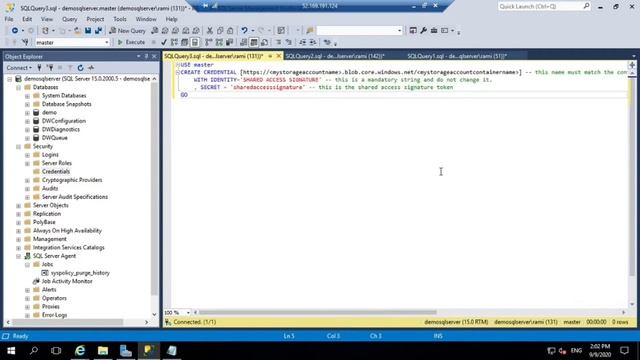Image resolution: width=640 pixels, height=360 pixels.
Task: Click the Copy icon in toolbar
Action: click(220, 31)
